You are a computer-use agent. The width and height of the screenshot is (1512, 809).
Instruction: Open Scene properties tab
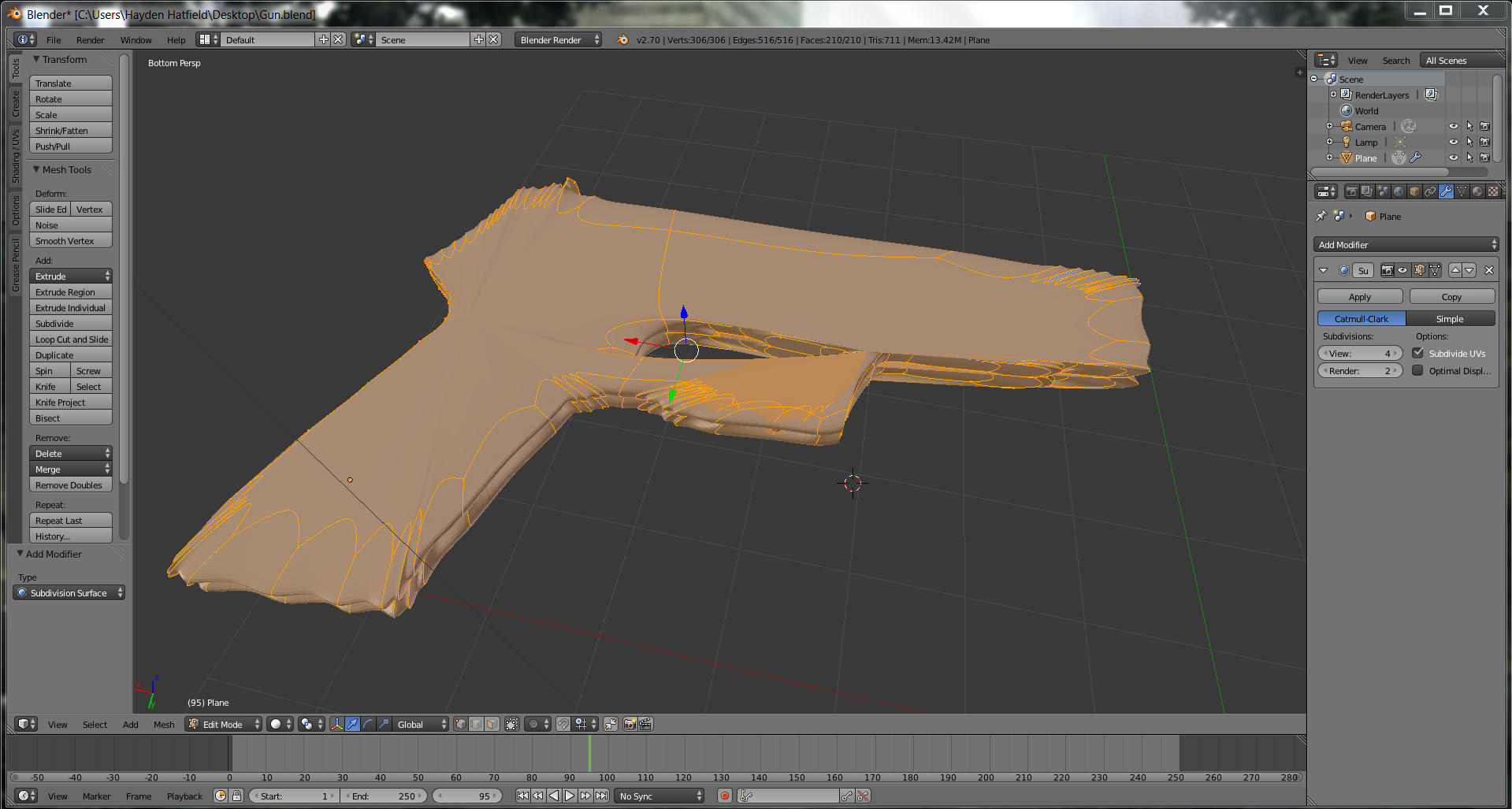(x=1383, y=191)
